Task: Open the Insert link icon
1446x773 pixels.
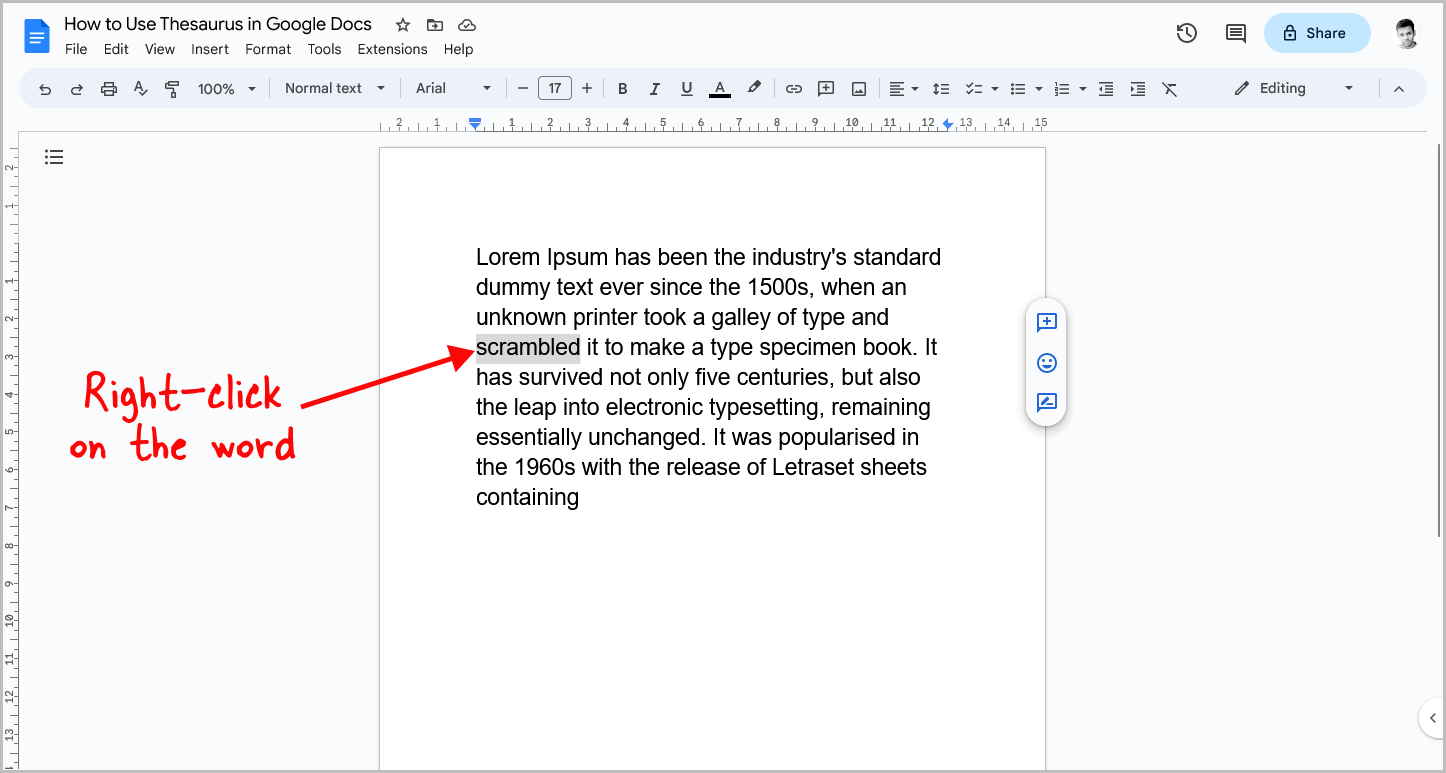Action: tap(793, 88)
